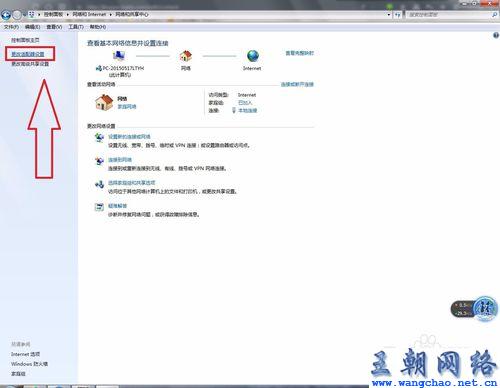Image resolution: width=500 pixels, height=388 pixels.
Task: Open the 工具(T) menu
Action: click(76, 27)
